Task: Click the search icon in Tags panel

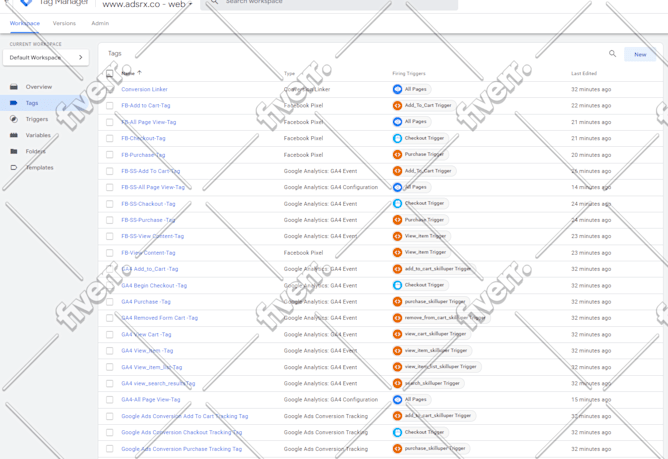Action: (612, 54)
